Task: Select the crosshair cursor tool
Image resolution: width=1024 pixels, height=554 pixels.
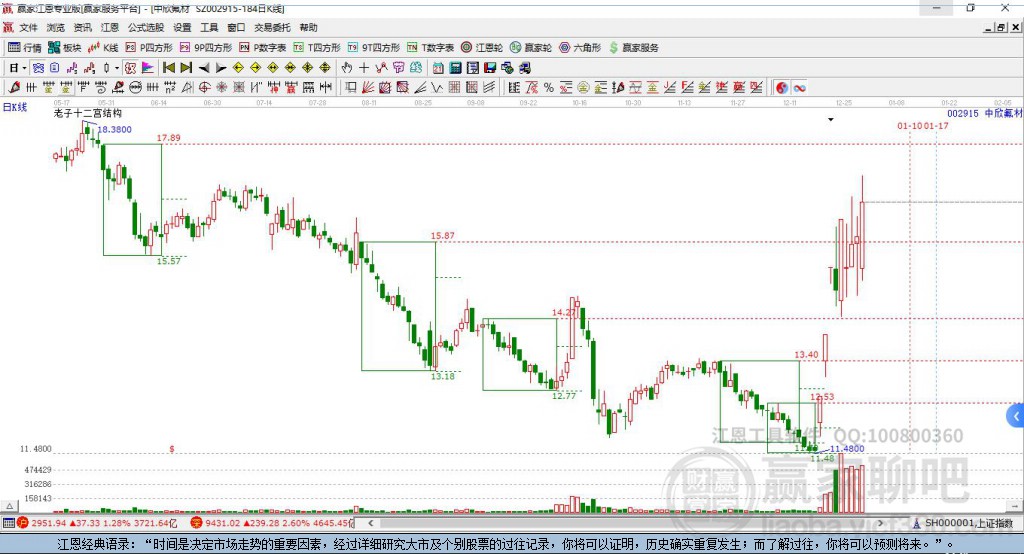Action: (364, 68)
